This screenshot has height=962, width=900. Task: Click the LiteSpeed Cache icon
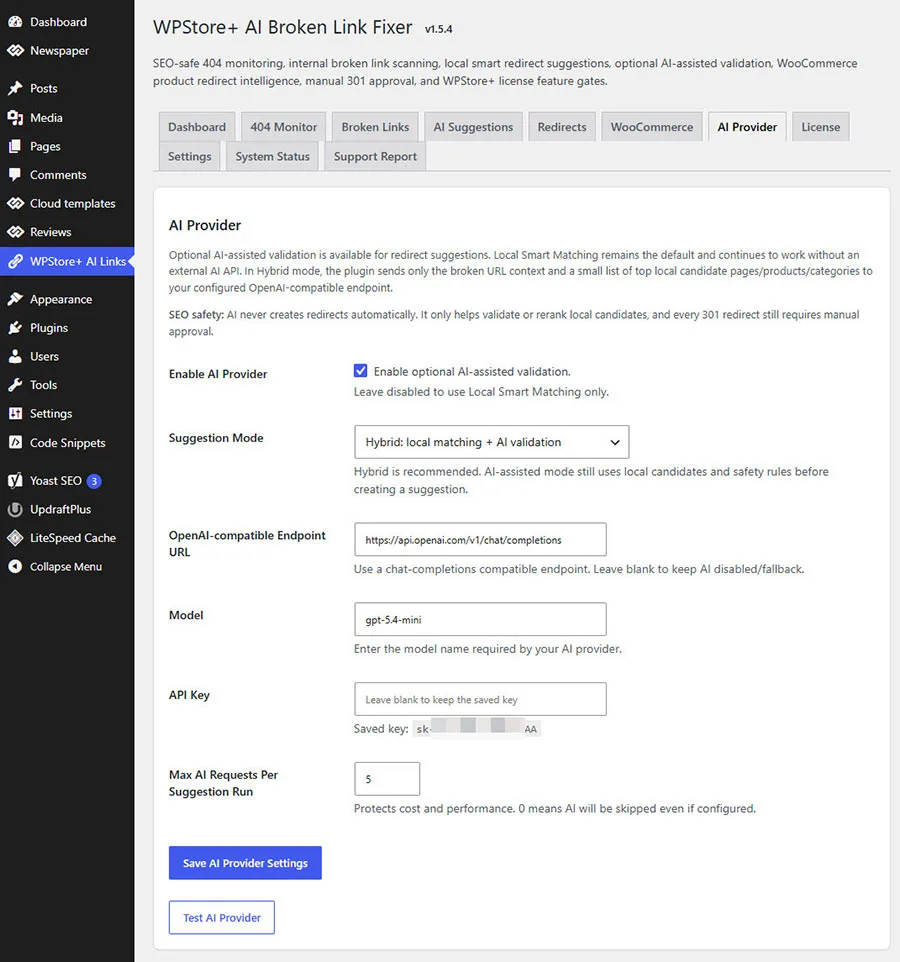click(x=15, y=538)
